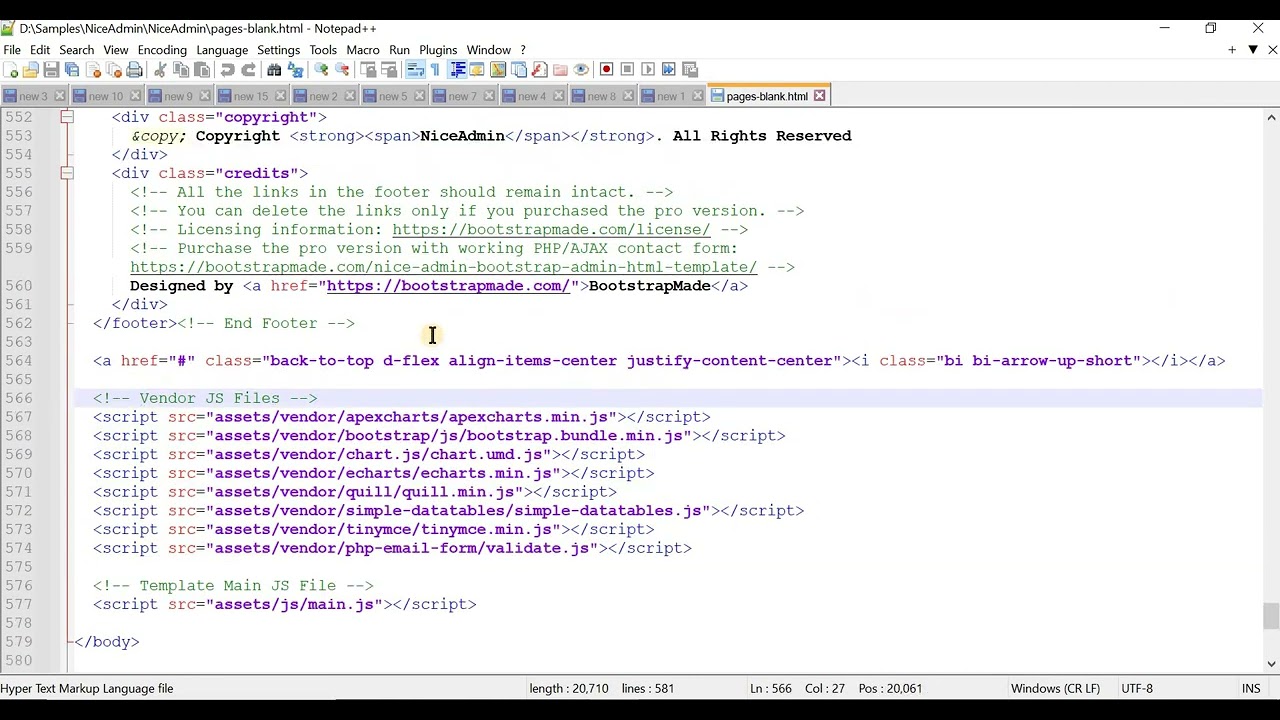The width and height of the screenshot is (1280, 720).
Task: Click the nice-admin-bootstrap-admin-html-template URL
Action: click(x=443, y=267)
